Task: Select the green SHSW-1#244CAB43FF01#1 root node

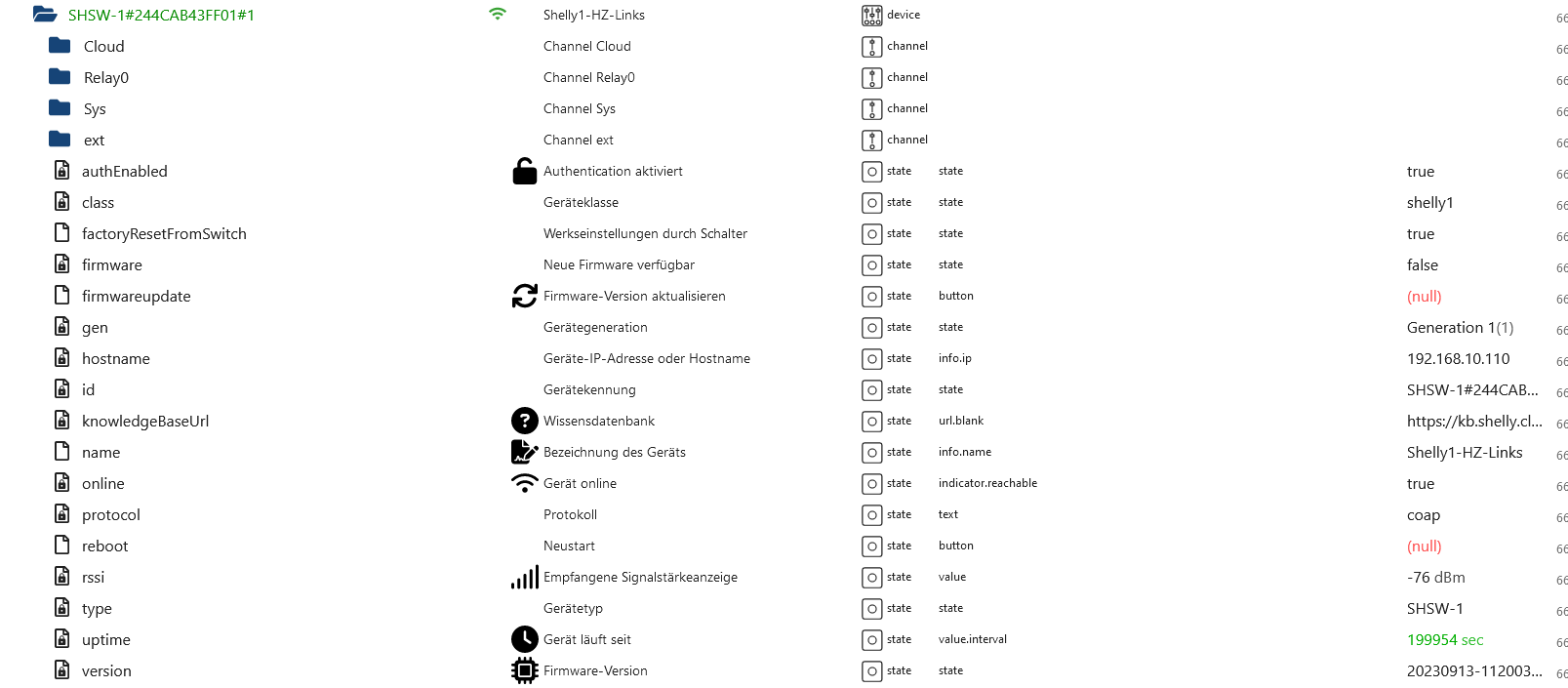Action: coord(160,16)
